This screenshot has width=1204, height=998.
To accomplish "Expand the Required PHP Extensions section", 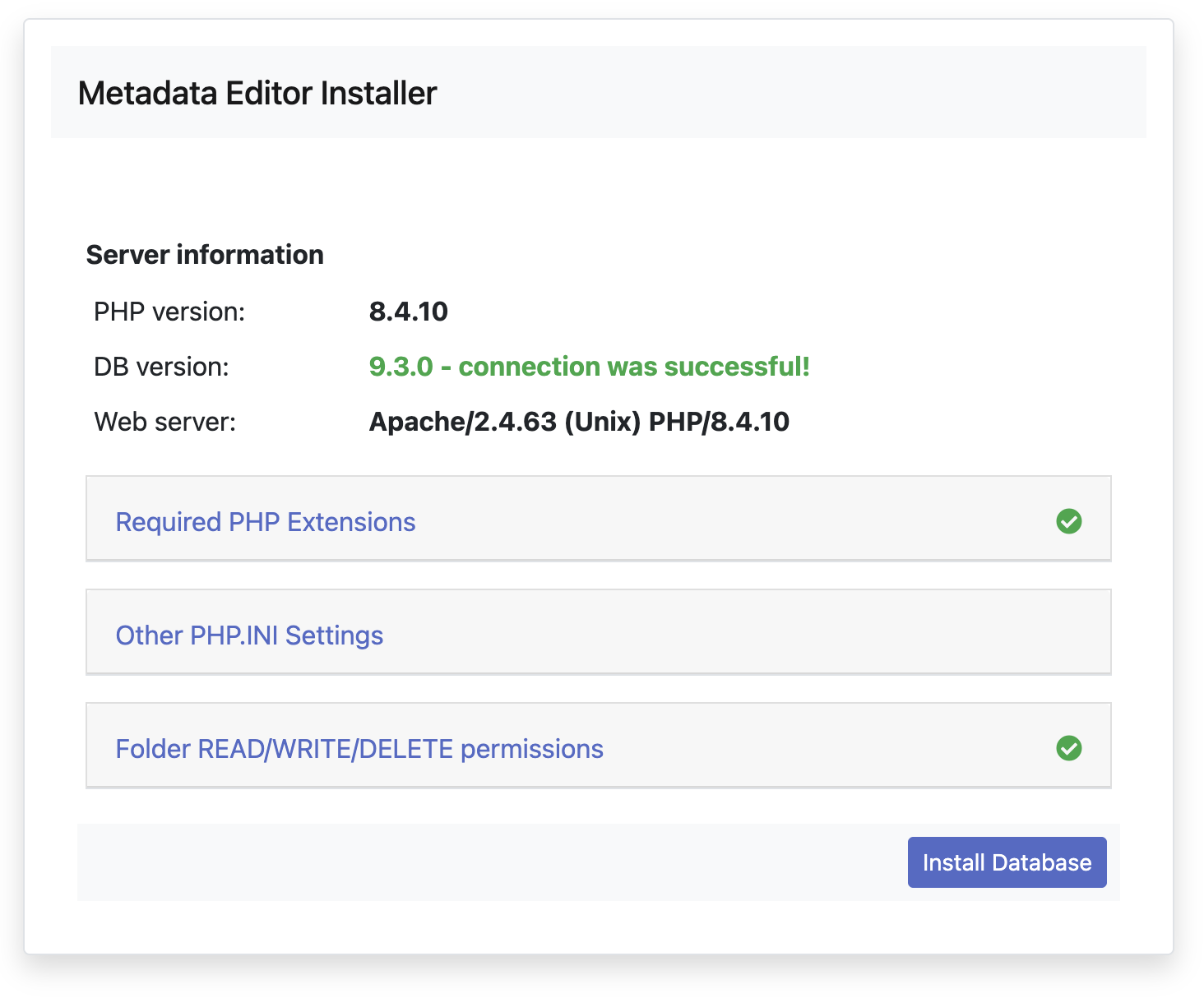I will pyautogui.click(x=265, y=521).
